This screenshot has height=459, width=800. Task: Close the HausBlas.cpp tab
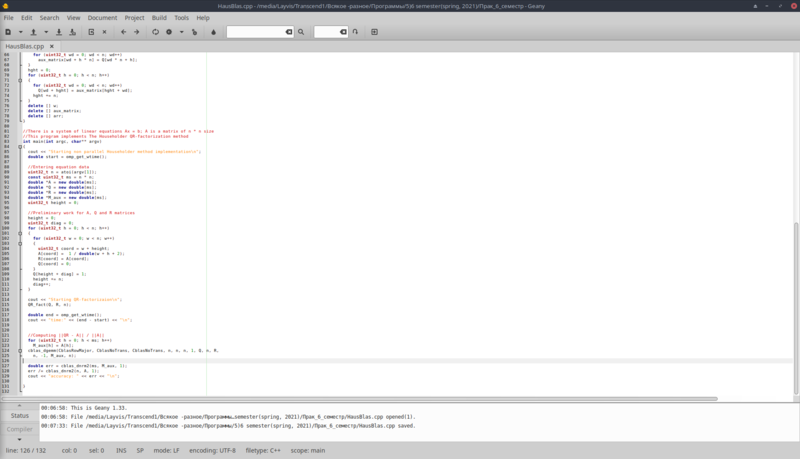(52, 46)
